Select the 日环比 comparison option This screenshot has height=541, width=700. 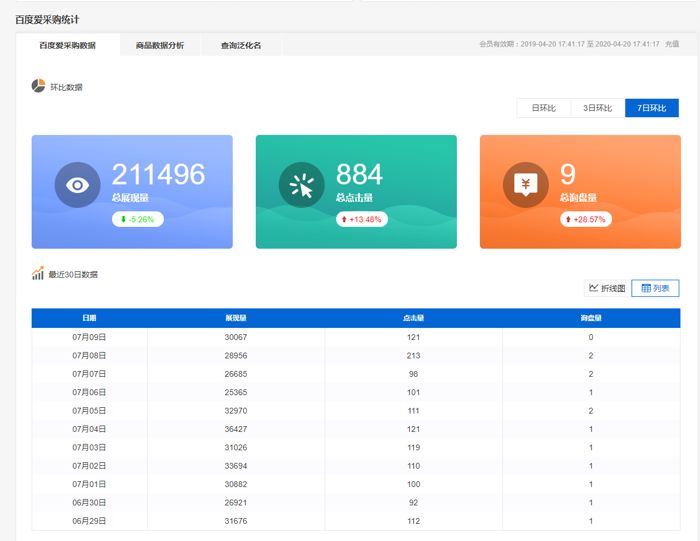pyautogui.click(x=543, y=108)
